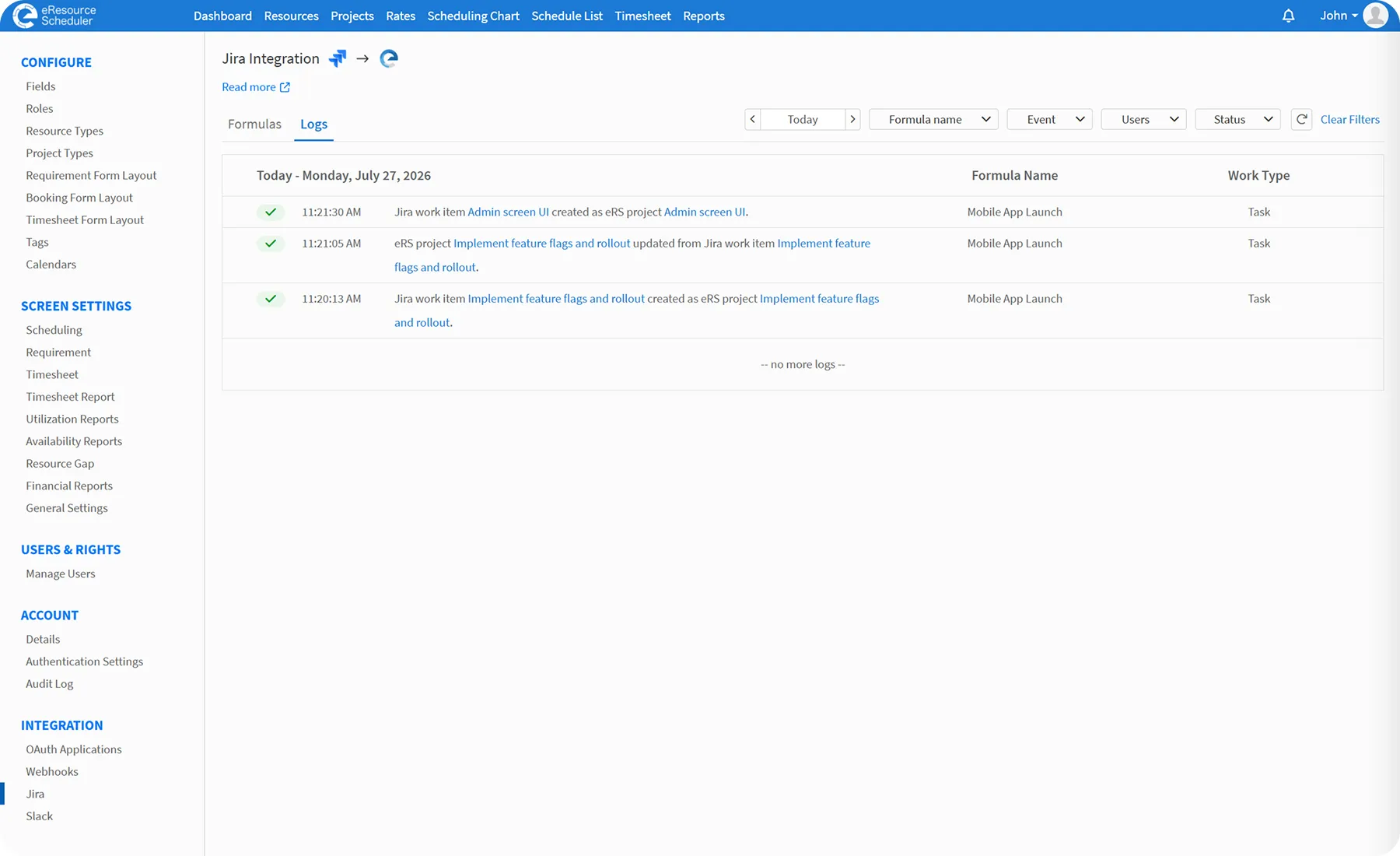The width and height of the screenshot is (1400, 856).
Task: Open the Dashboard menu
Action: [x=222, y=16]
